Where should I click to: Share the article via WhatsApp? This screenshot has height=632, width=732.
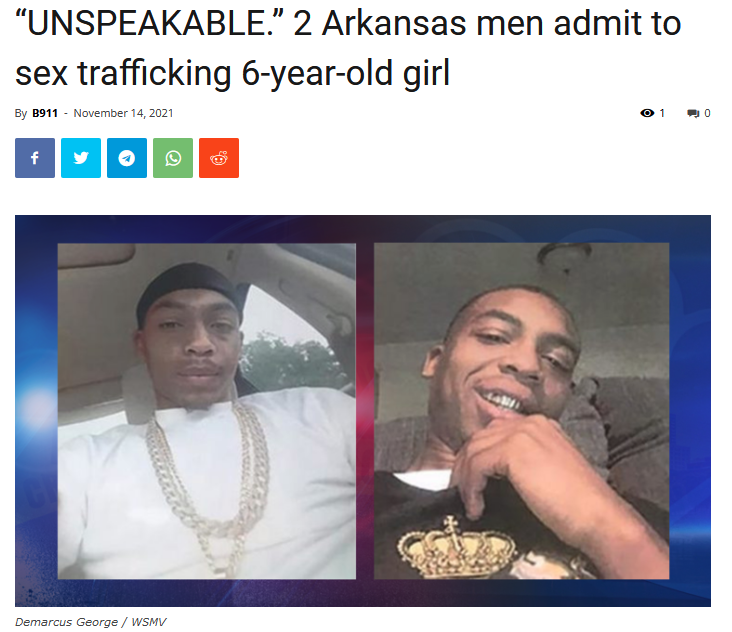click(173, 158)
